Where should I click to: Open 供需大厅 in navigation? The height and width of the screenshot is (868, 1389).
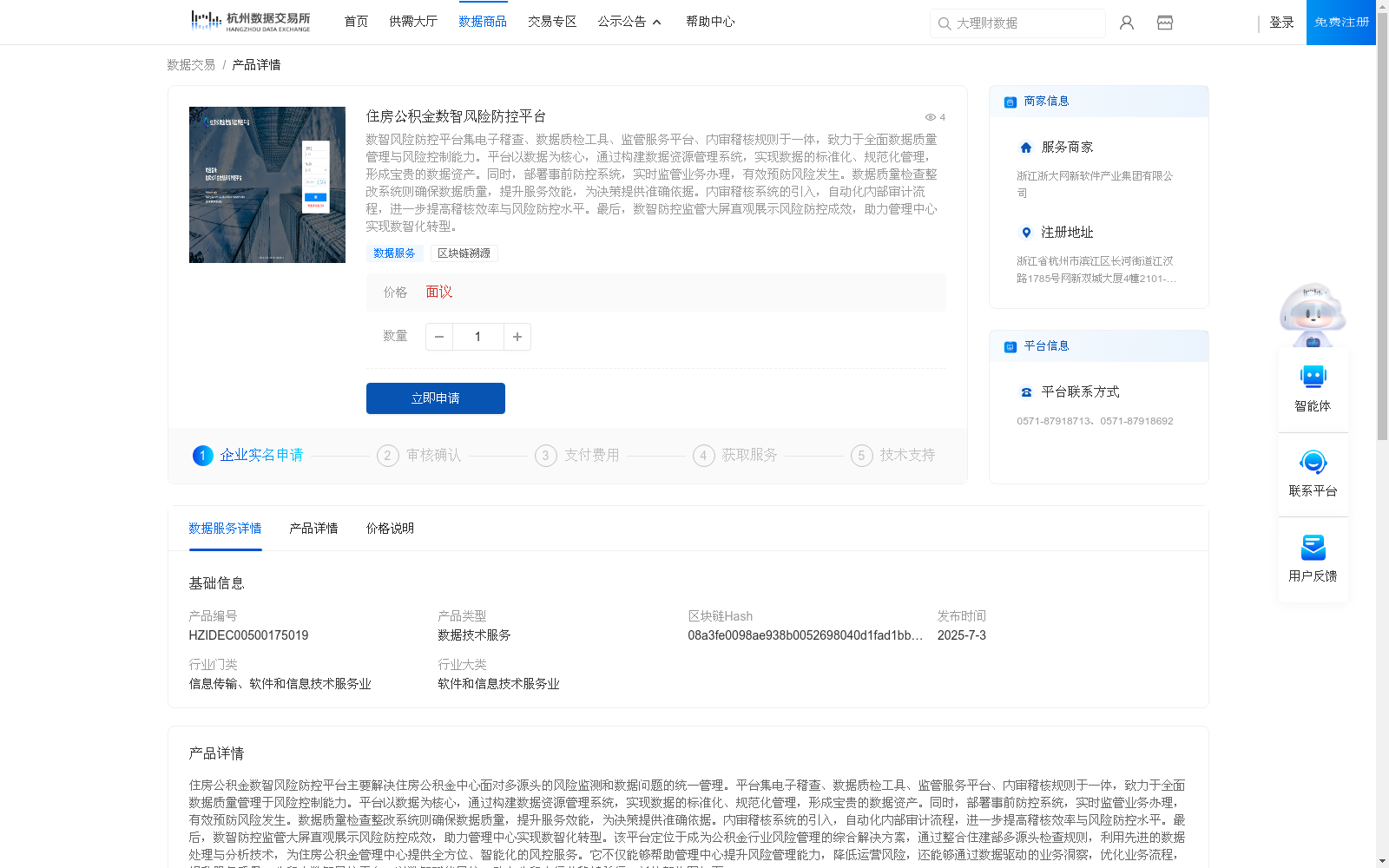[x=413, y=22]
